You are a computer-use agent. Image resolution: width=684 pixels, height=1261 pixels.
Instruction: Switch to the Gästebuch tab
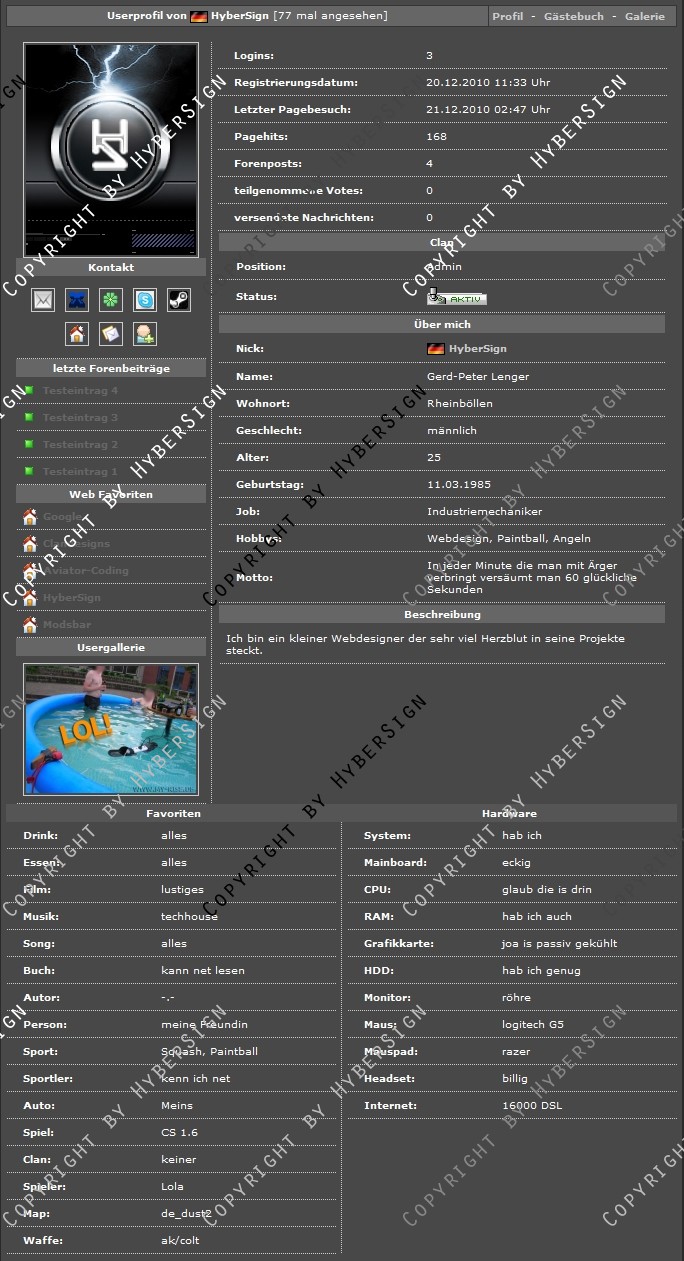coord(573,17)
